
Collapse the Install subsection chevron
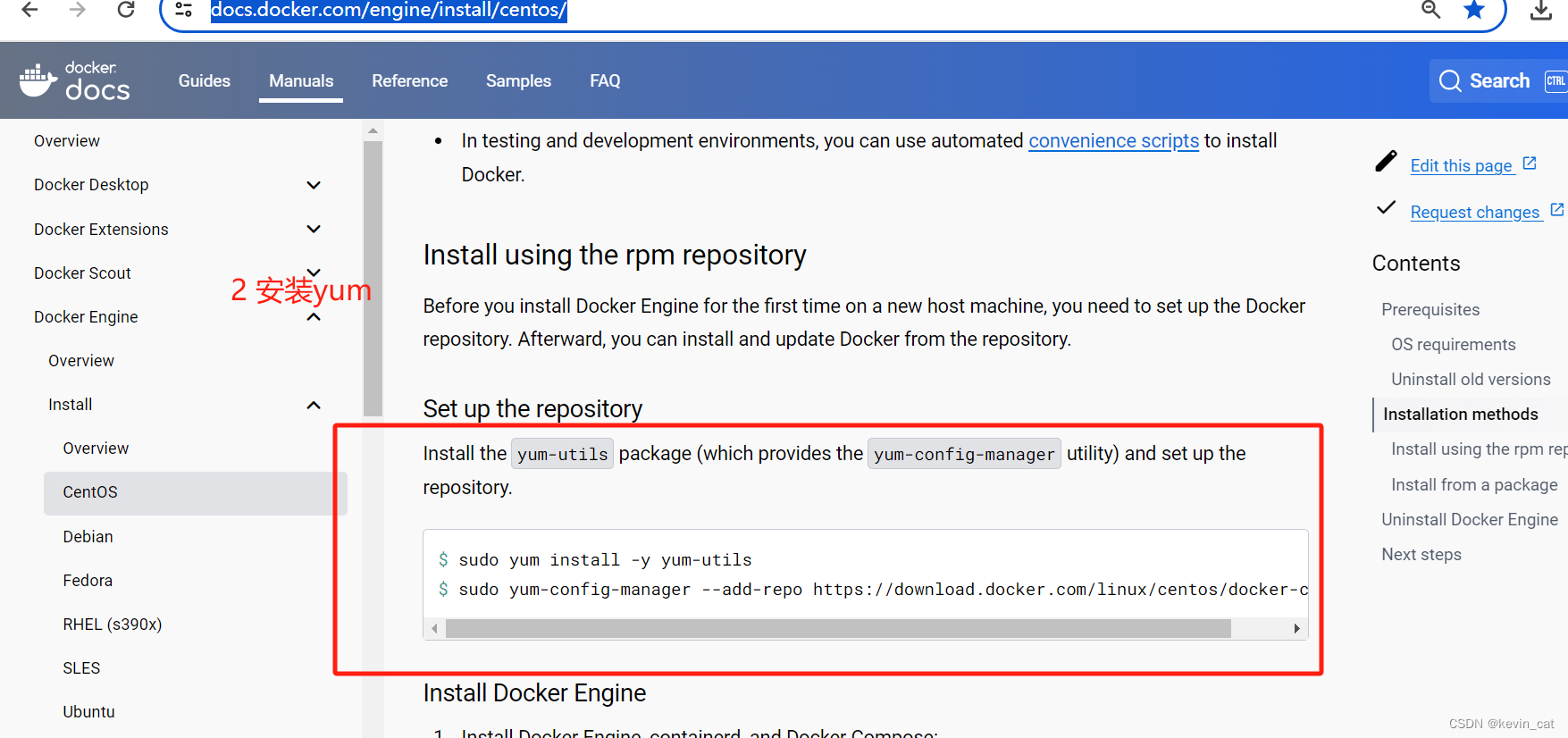[x=314, y=405]
